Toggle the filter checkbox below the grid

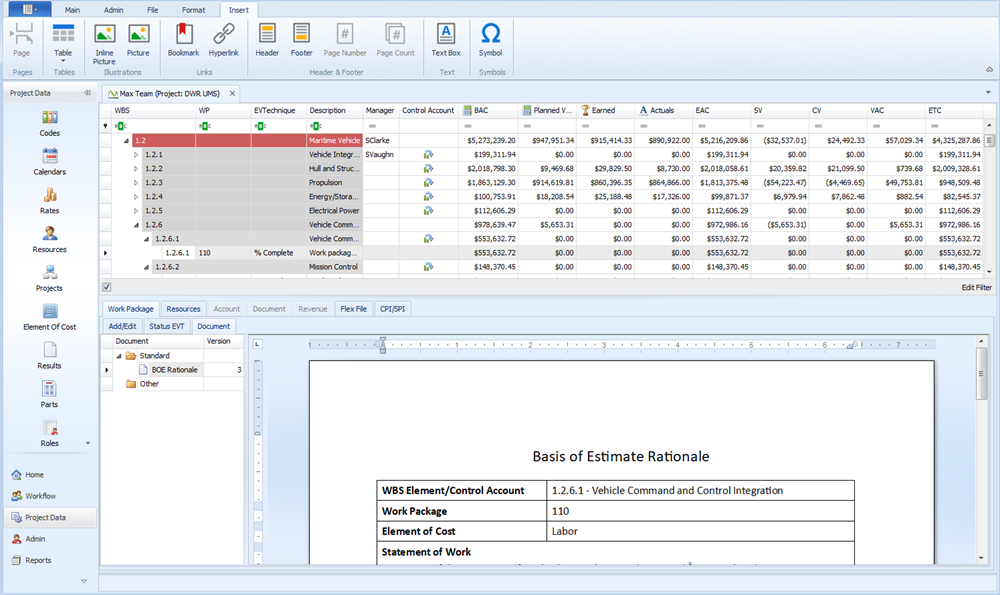(107, 287)
